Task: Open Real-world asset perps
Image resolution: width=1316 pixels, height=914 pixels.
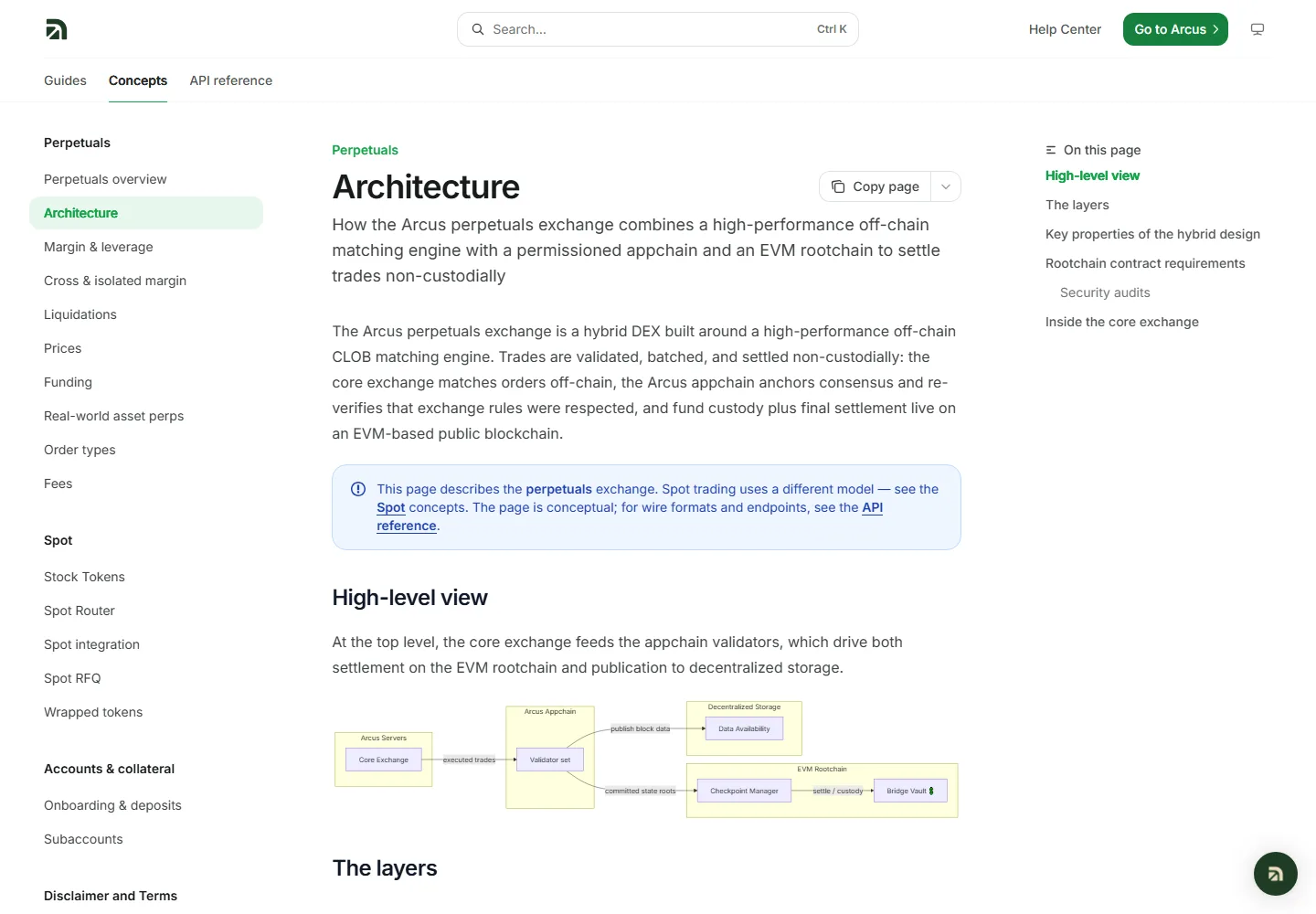Action: click(146, 416)
